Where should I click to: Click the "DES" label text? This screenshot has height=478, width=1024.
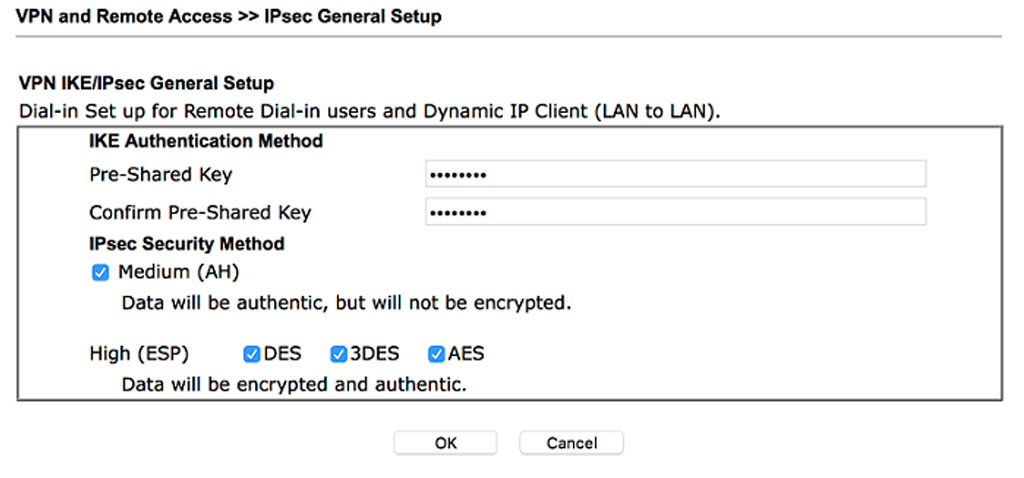[282, 353]
